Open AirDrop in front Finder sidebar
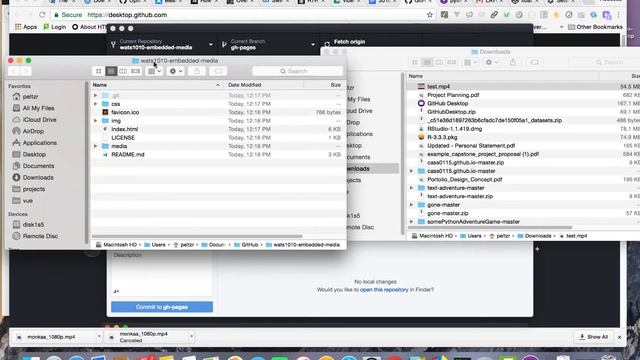 coord(28,131)
